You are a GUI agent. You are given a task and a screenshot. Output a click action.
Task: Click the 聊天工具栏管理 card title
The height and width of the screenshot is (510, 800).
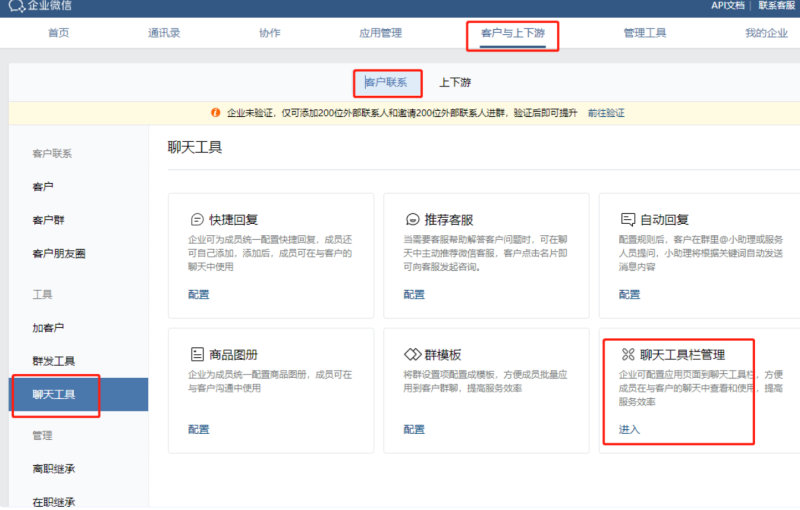click(x=682, y=354)
